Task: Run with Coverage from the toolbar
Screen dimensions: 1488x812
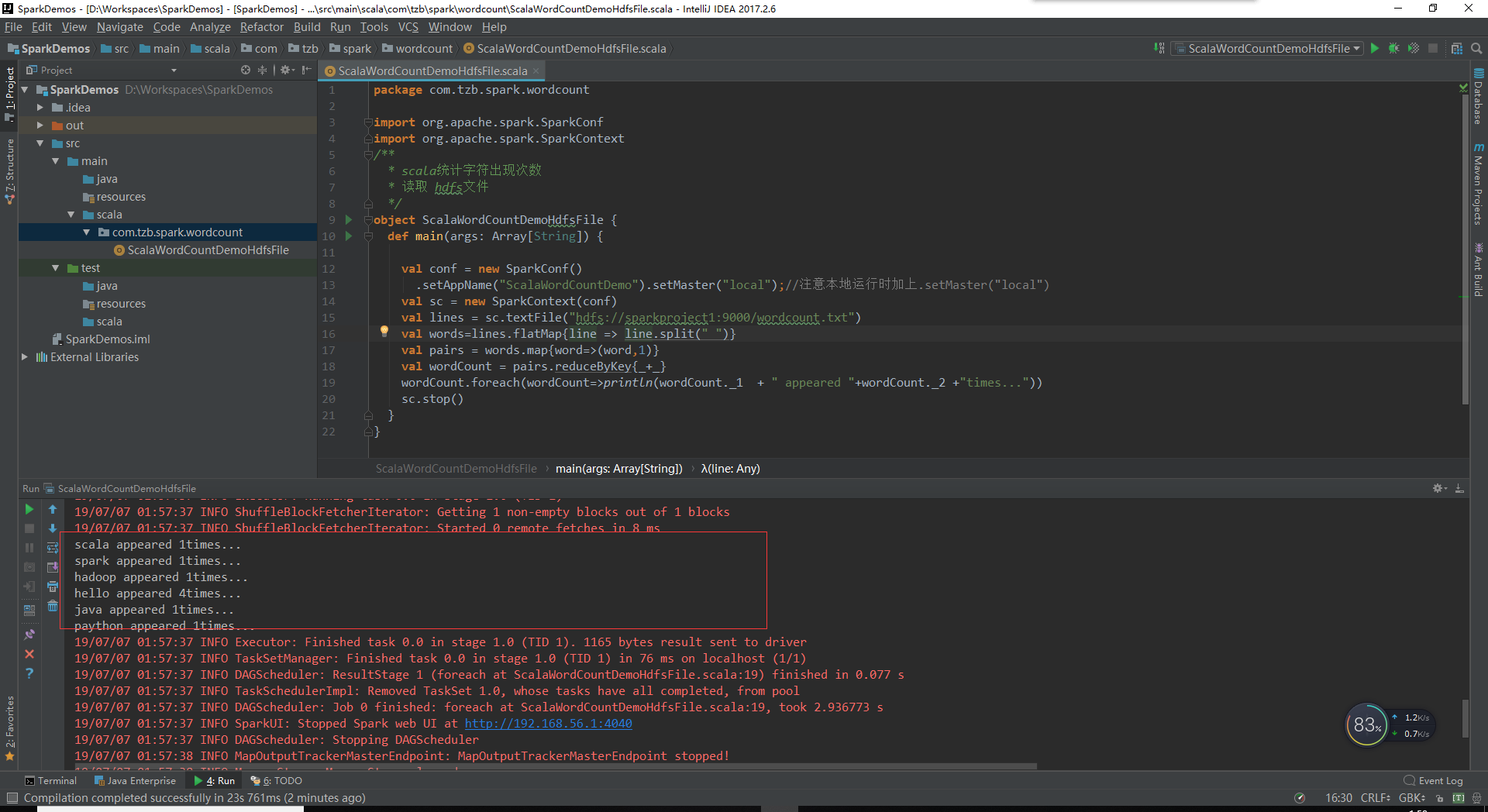Action: pyautogui.click(x=1413, y=48)
